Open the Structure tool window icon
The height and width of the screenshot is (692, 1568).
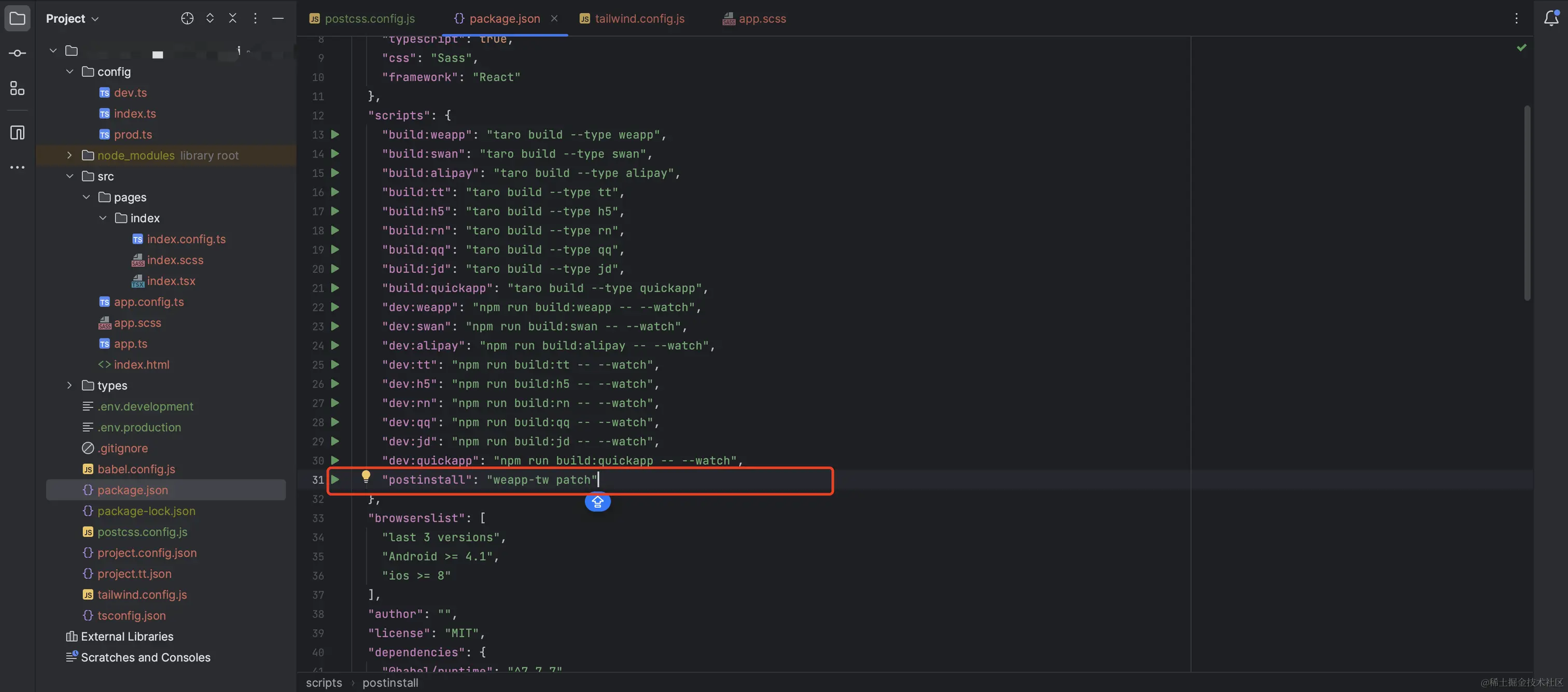click(x=17, y=88)
